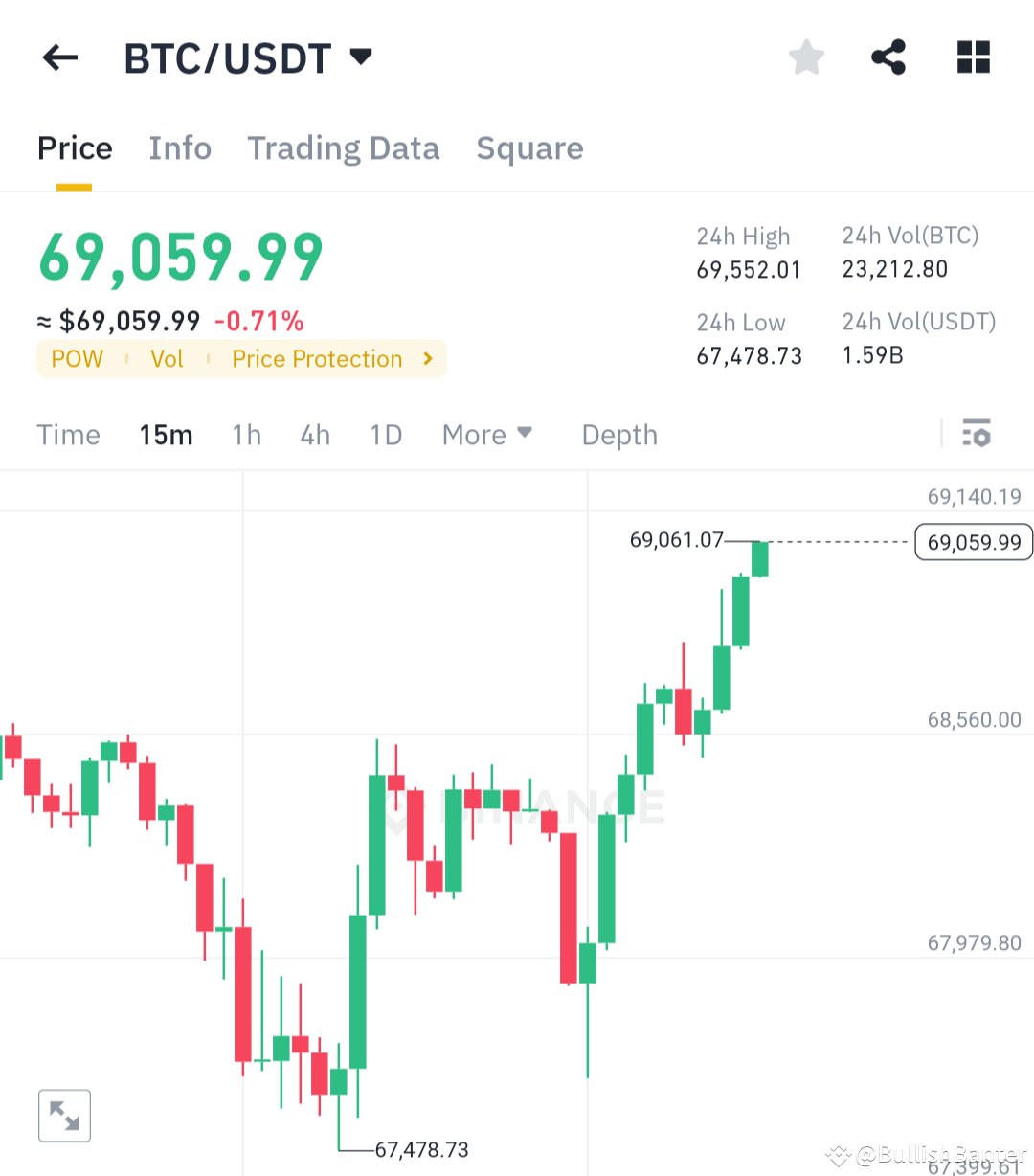
Task: Open the share options icon
Action: tap(888, 57)
